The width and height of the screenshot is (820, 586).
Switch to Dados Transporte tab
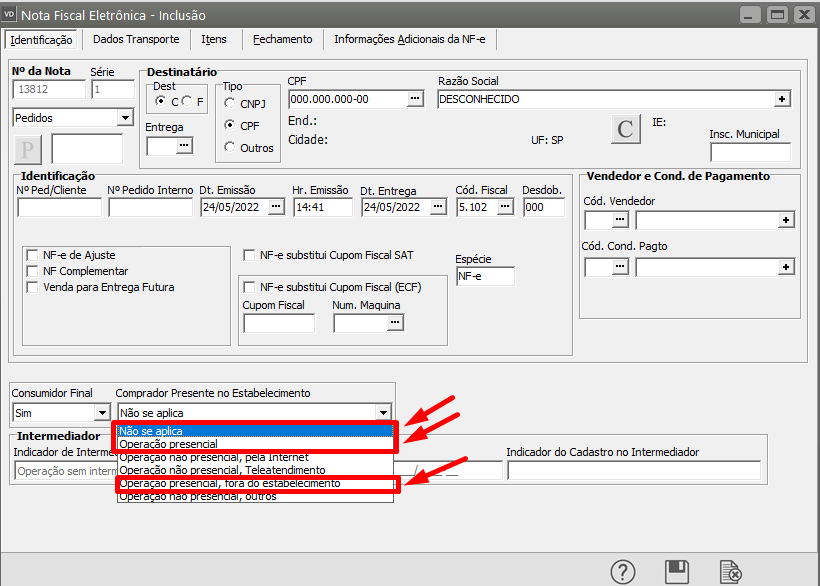point(136,39)
